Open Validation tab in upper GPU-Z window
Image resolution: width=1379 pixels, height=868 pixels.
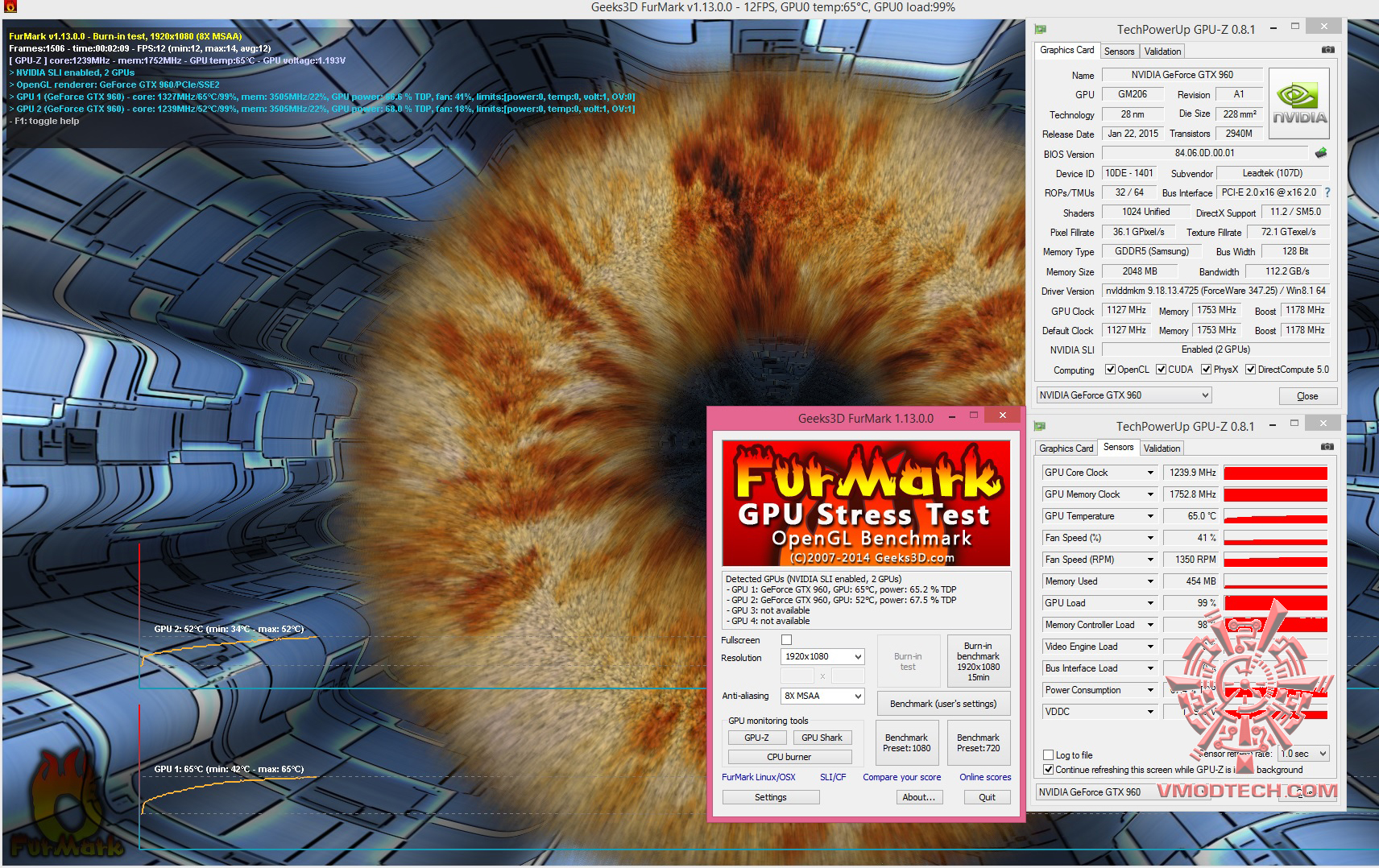(x=1162, y=52)
